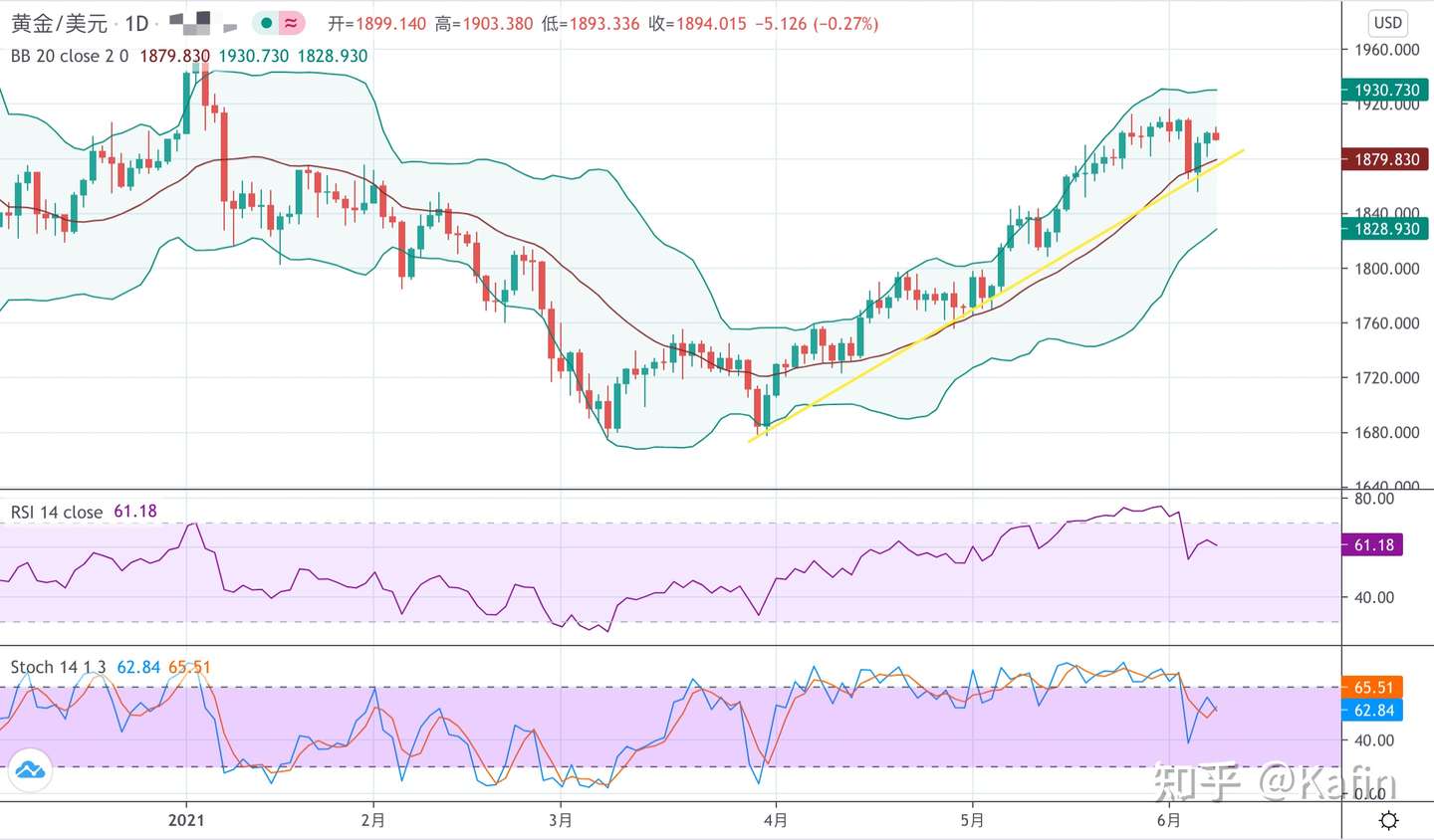This screenshot has height=840, width=1434.
Task: Click the 2021 date axis label
Action: coord(186,820)
